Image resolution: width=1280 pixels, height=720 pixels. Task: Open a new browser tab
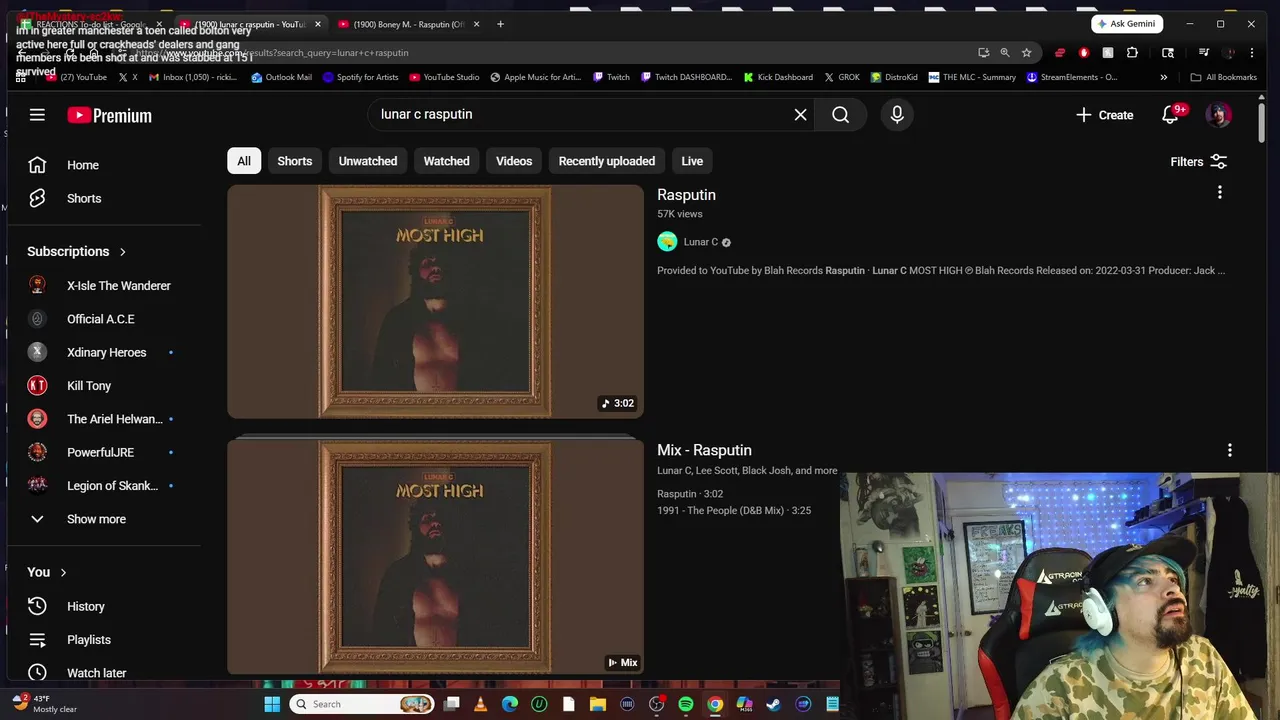pos(500,24)
